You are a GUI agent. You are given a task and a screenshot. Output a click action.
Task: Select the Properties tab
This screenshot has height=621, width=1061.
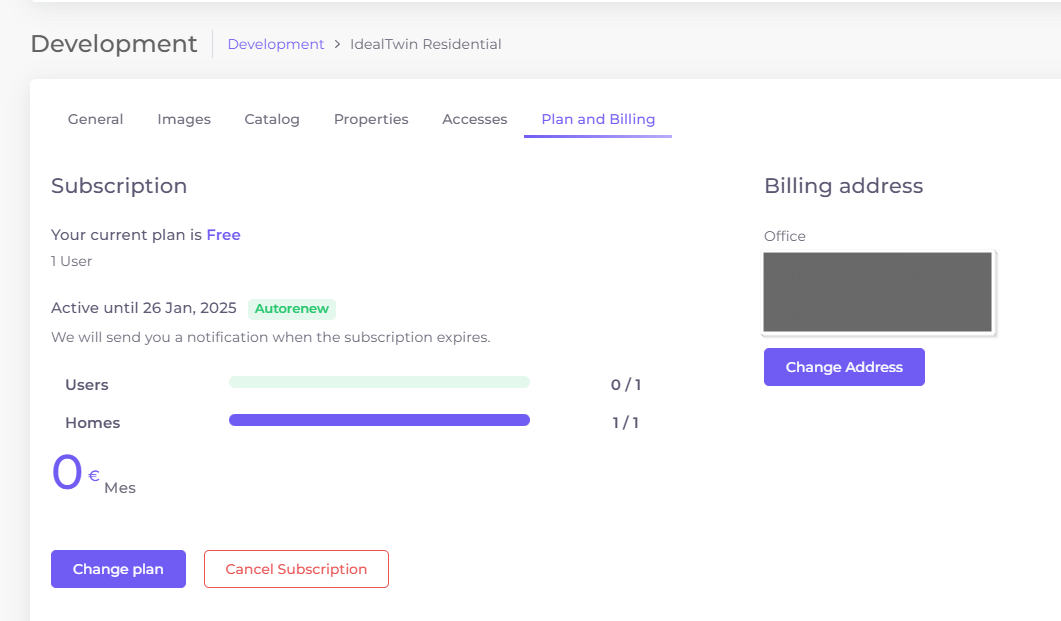[371, 119]
